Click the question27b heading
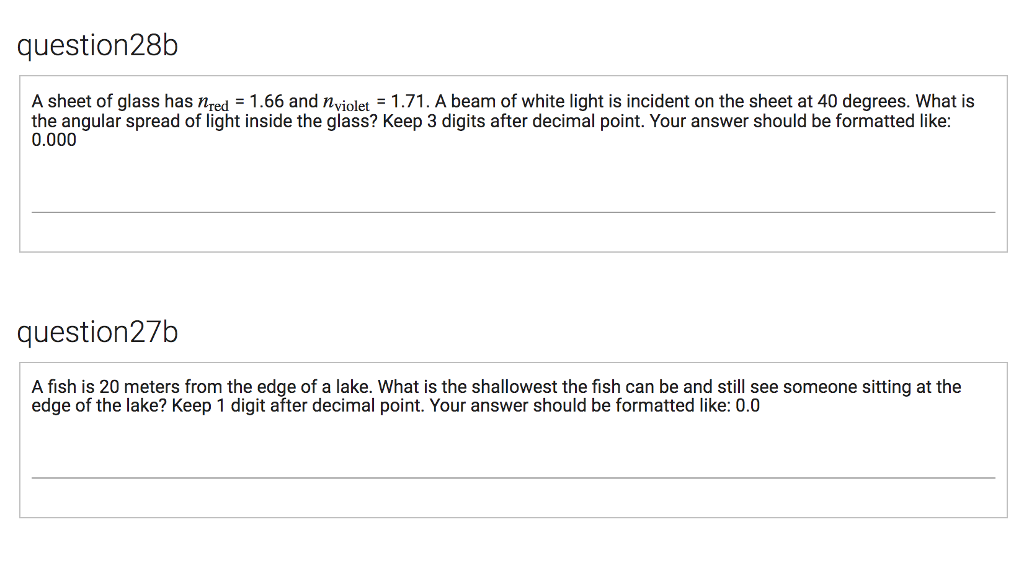1024x568 pixels. (97, 332)
